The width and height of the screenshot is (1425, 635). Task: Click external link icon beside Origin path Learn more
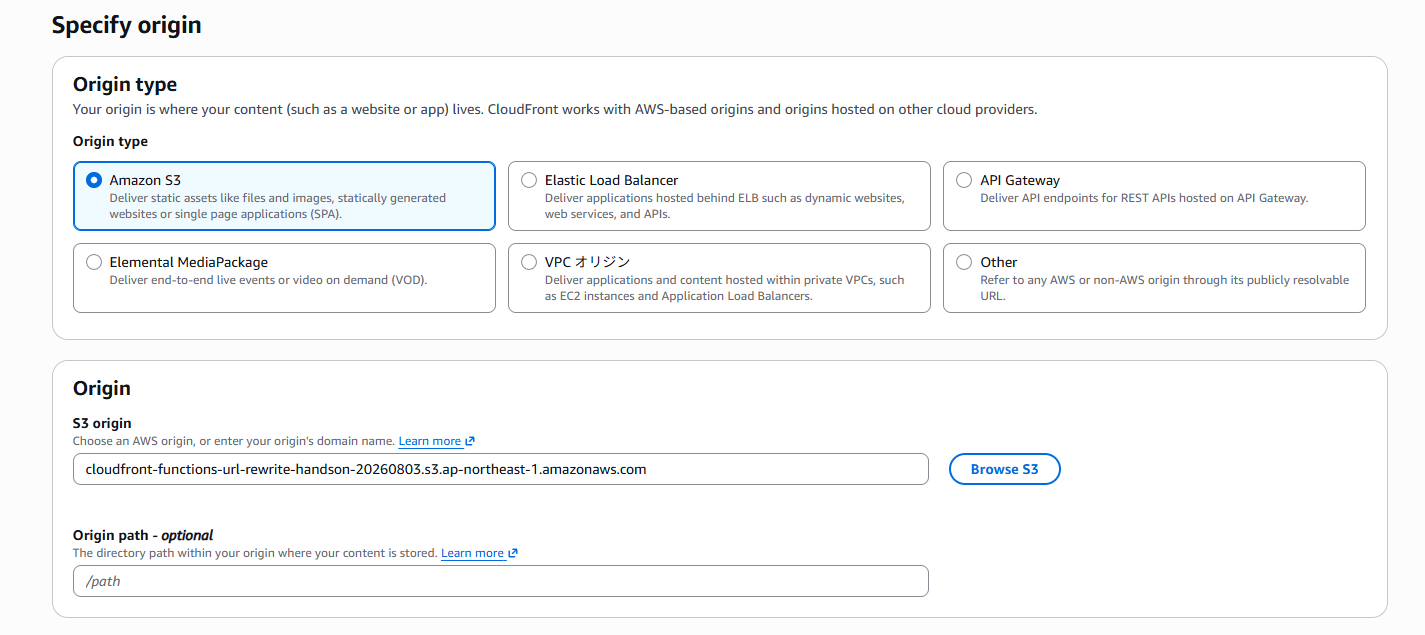click(x=513, y=553)
